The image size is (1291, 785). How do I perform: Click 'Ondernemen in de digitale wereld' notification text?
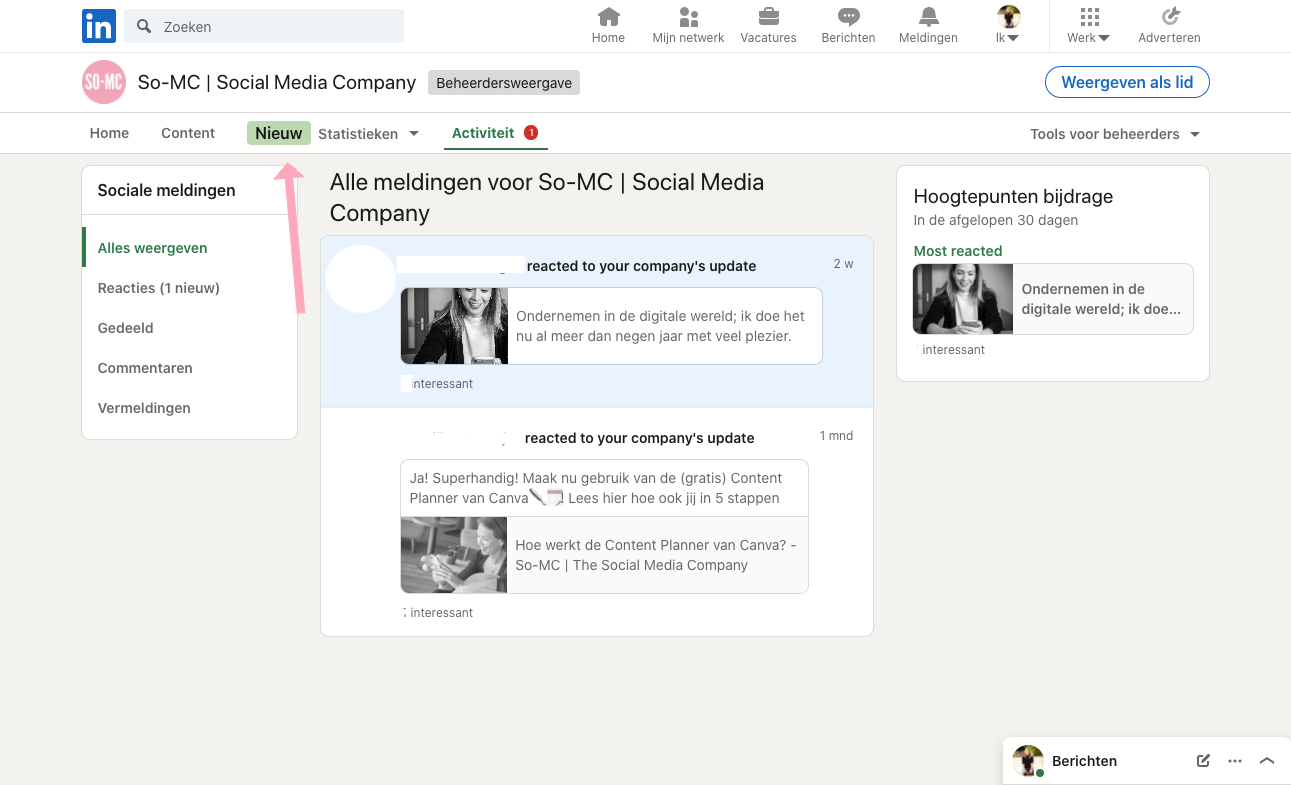pyautogui.click(x=660, y=326)
